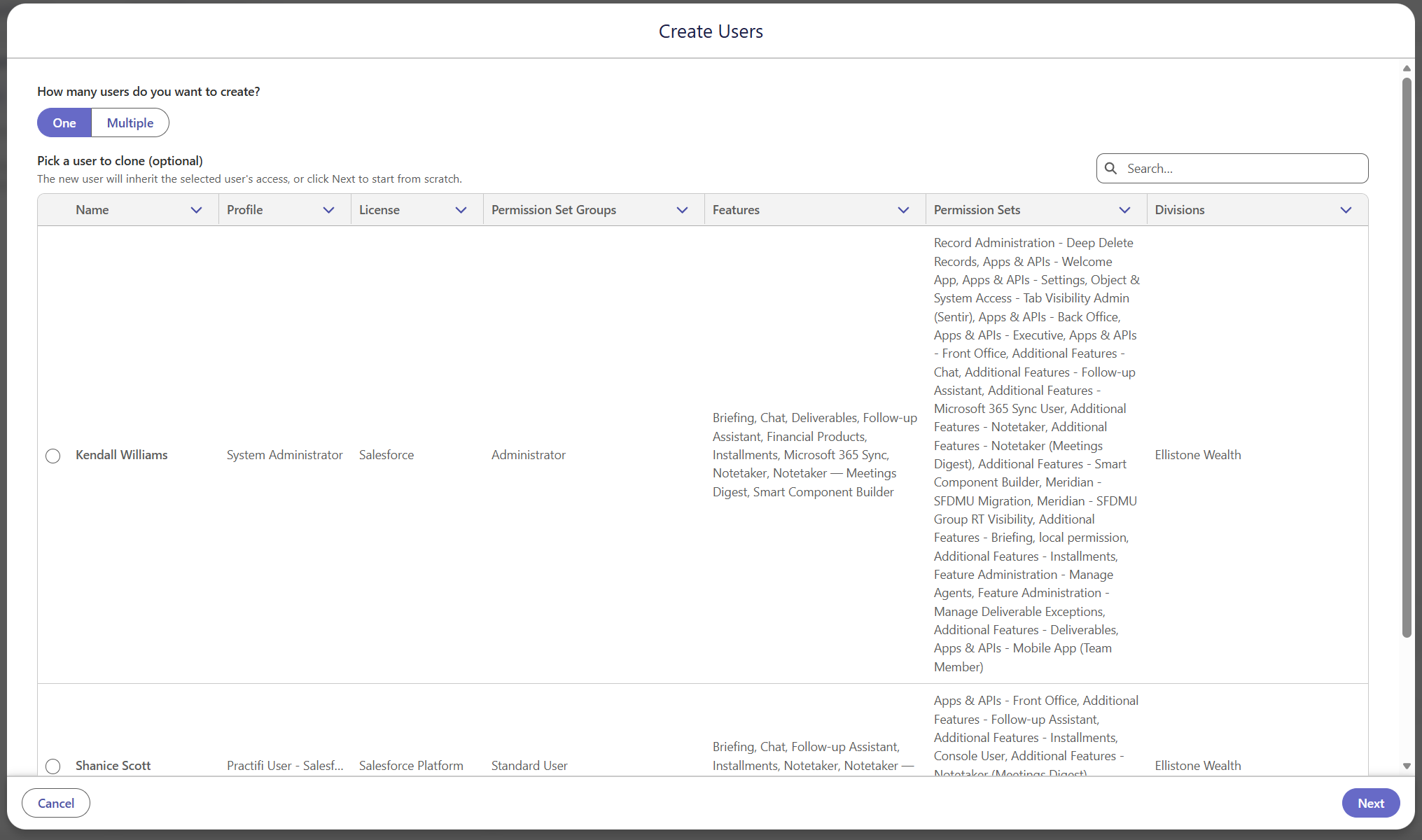Image resolution: width=1422 pixels, height=840 pixels.
Task: Click the Create Users dialog title
Action: click(x=711, y=31)
